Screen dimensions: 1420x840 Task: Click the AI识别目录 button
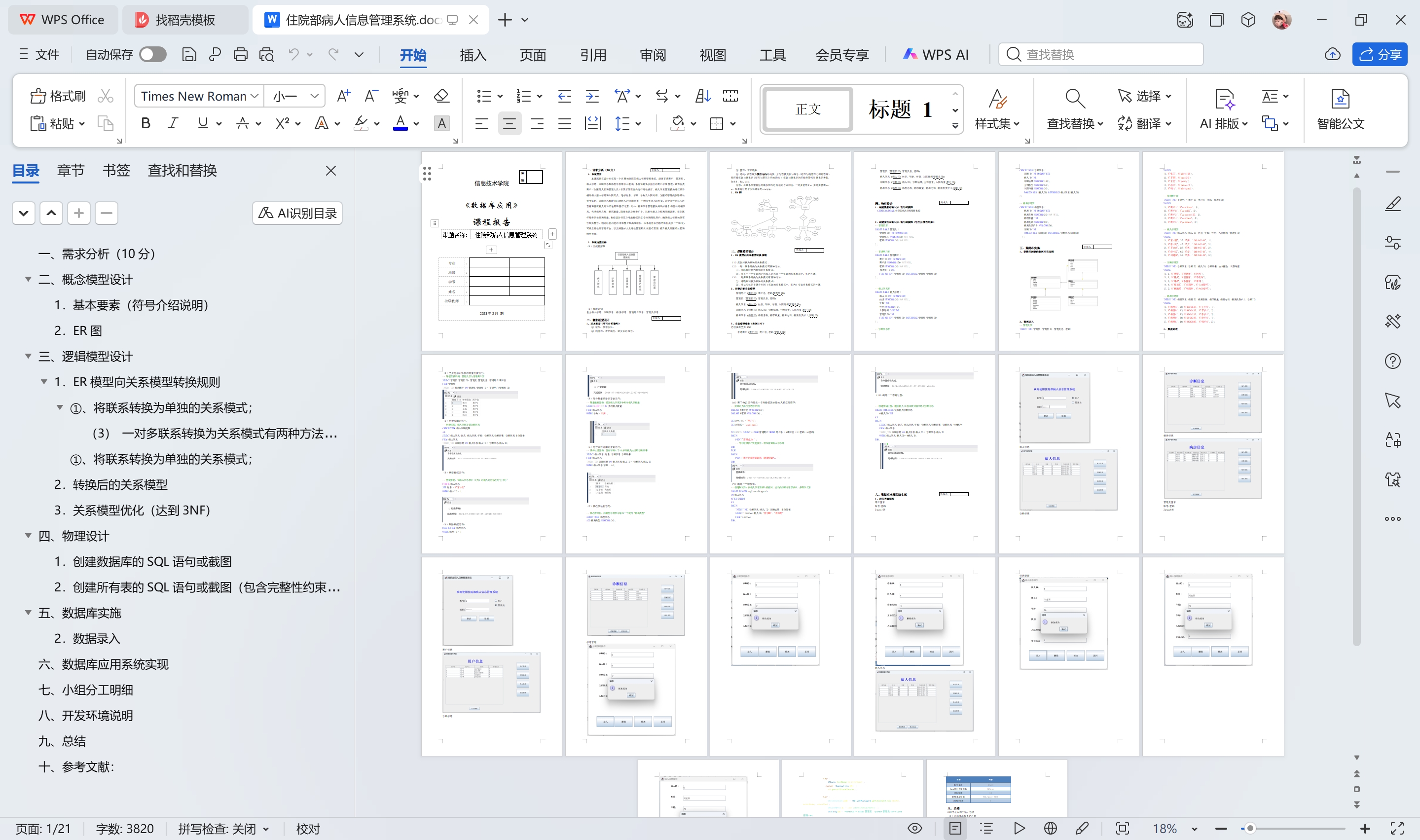coord(297,214)
